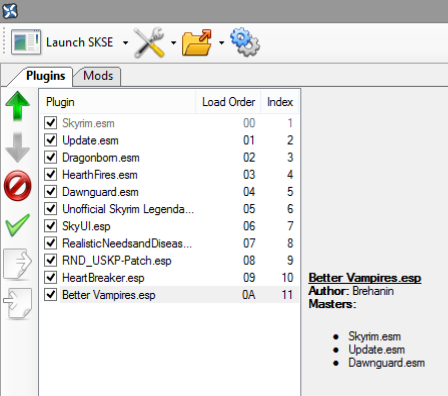Click the open folder icon
This screenshot has width=448, height=396.
pos(197,42)
